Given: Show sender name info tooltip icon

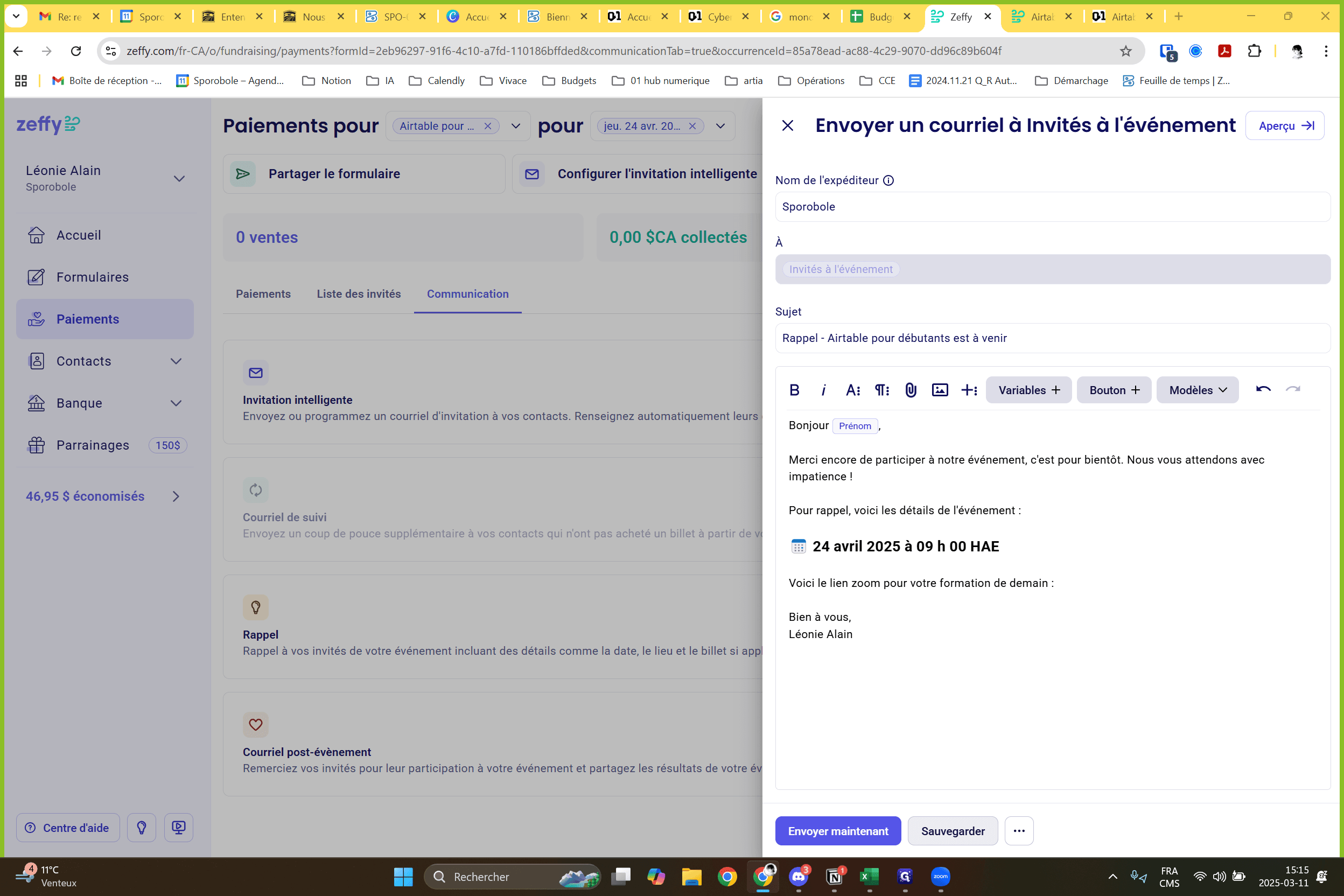Looking at the screenshot, I should tap(888, 180).
